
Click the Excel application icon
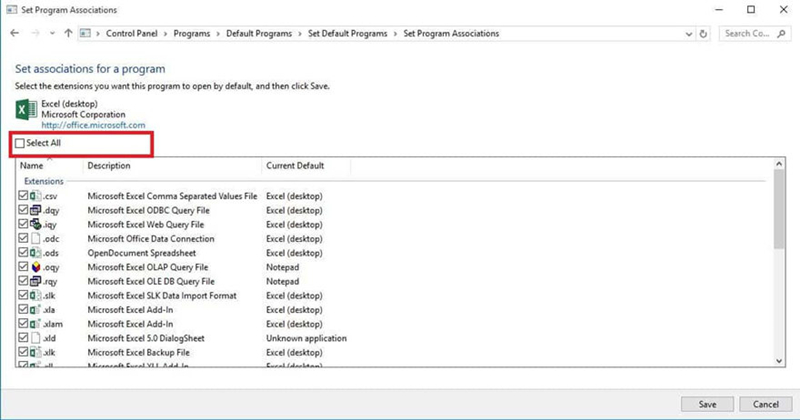(x=26, y=110)
